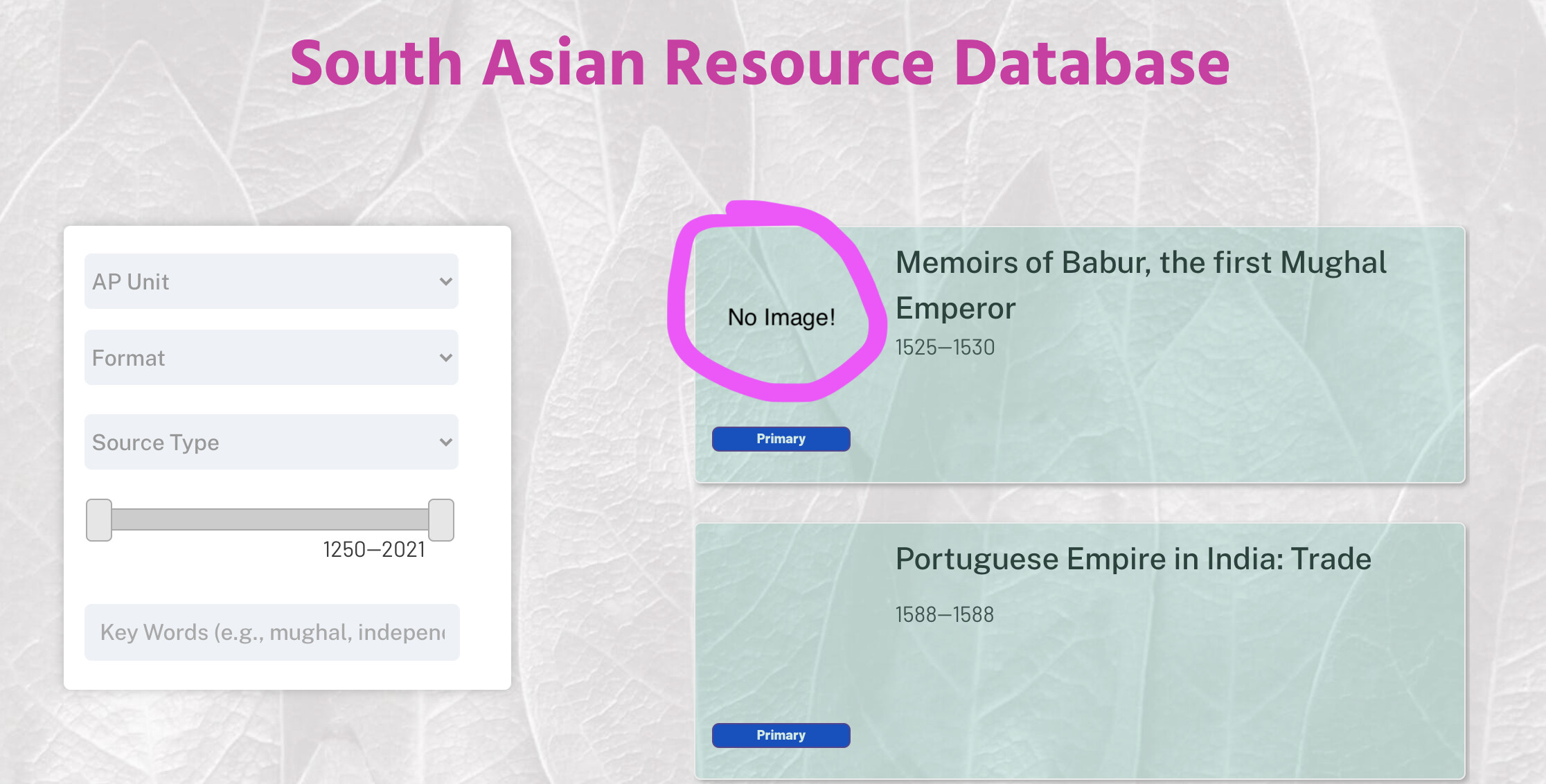This screenshot has width=1546, height=784.
Task: Click the 1525–1530 date text
Action: tap(945, 348)
